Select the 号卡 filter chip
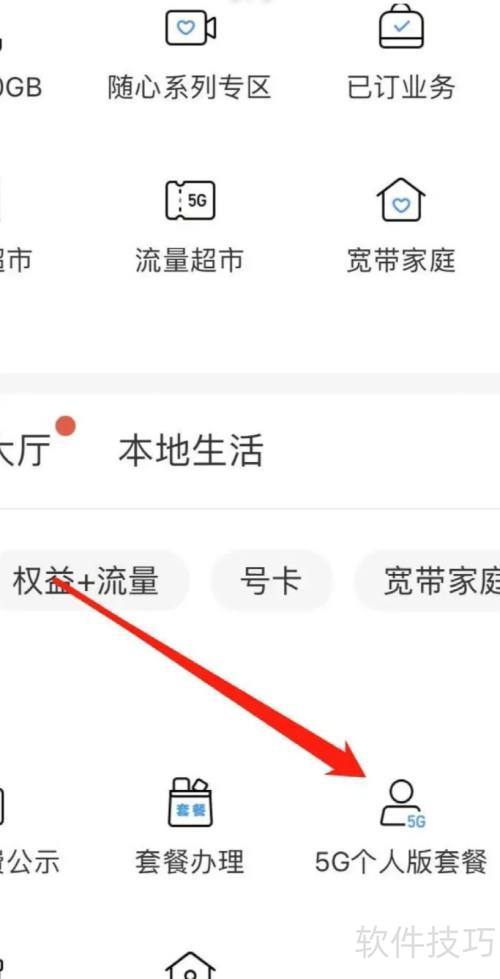Viewport: 500px width, 979px height. [x=271, y=581]
